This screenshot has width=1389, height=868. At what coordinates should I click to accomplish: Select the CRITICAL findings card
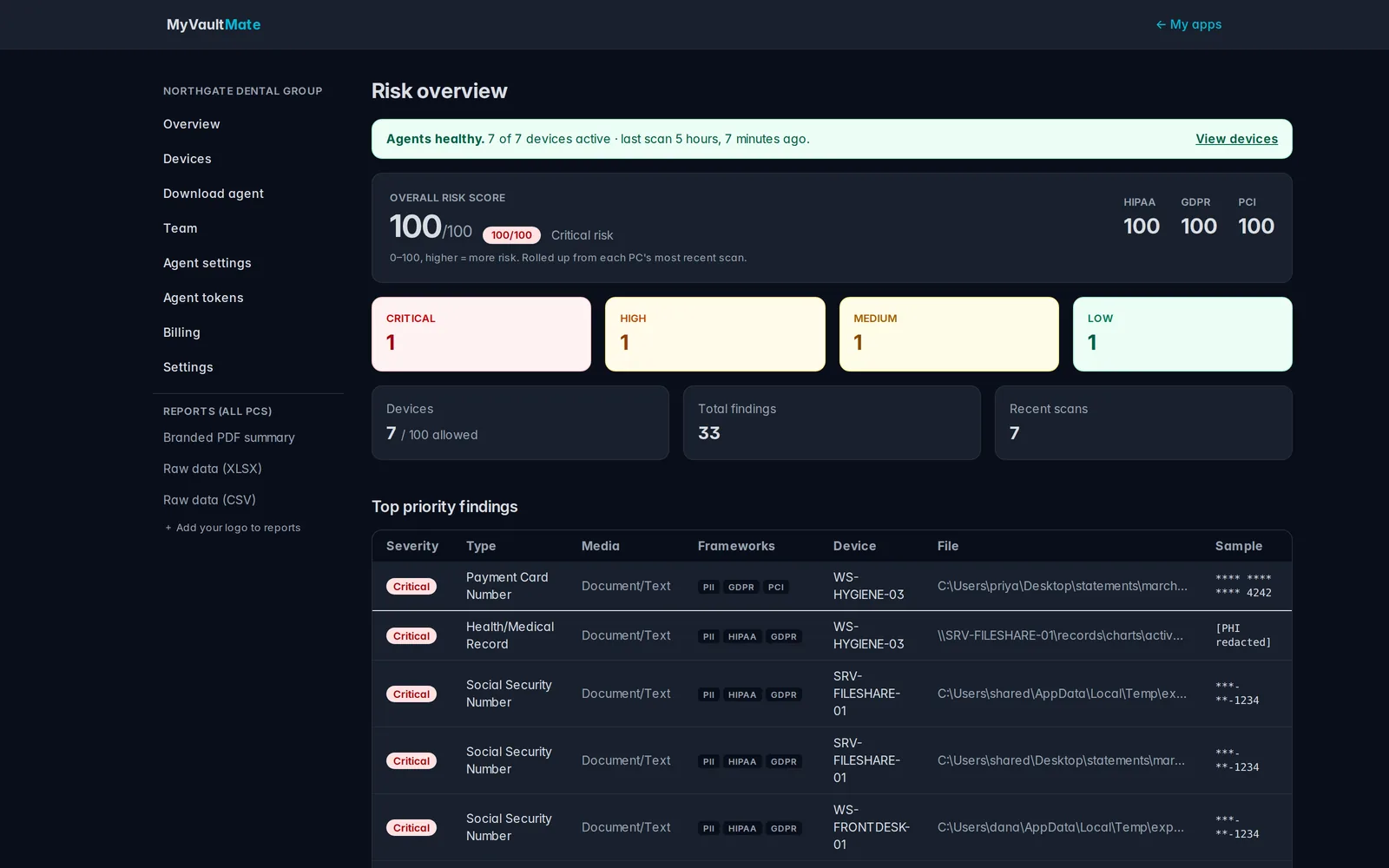click(x=481, y=334)
